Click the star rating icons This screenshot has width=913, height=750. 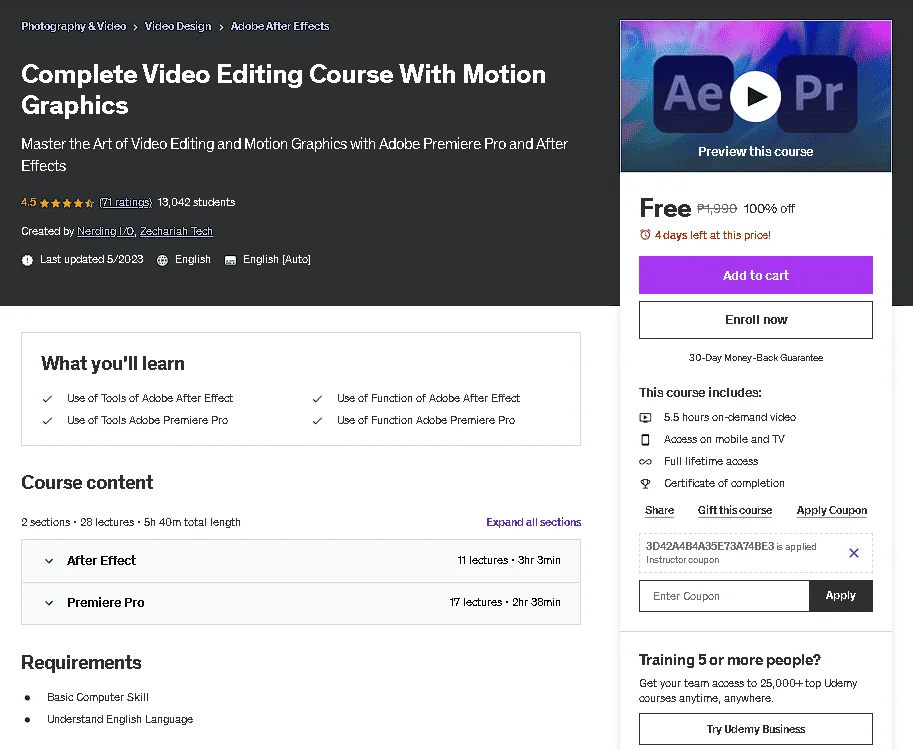pyautogui.click(x=67, y=203)
